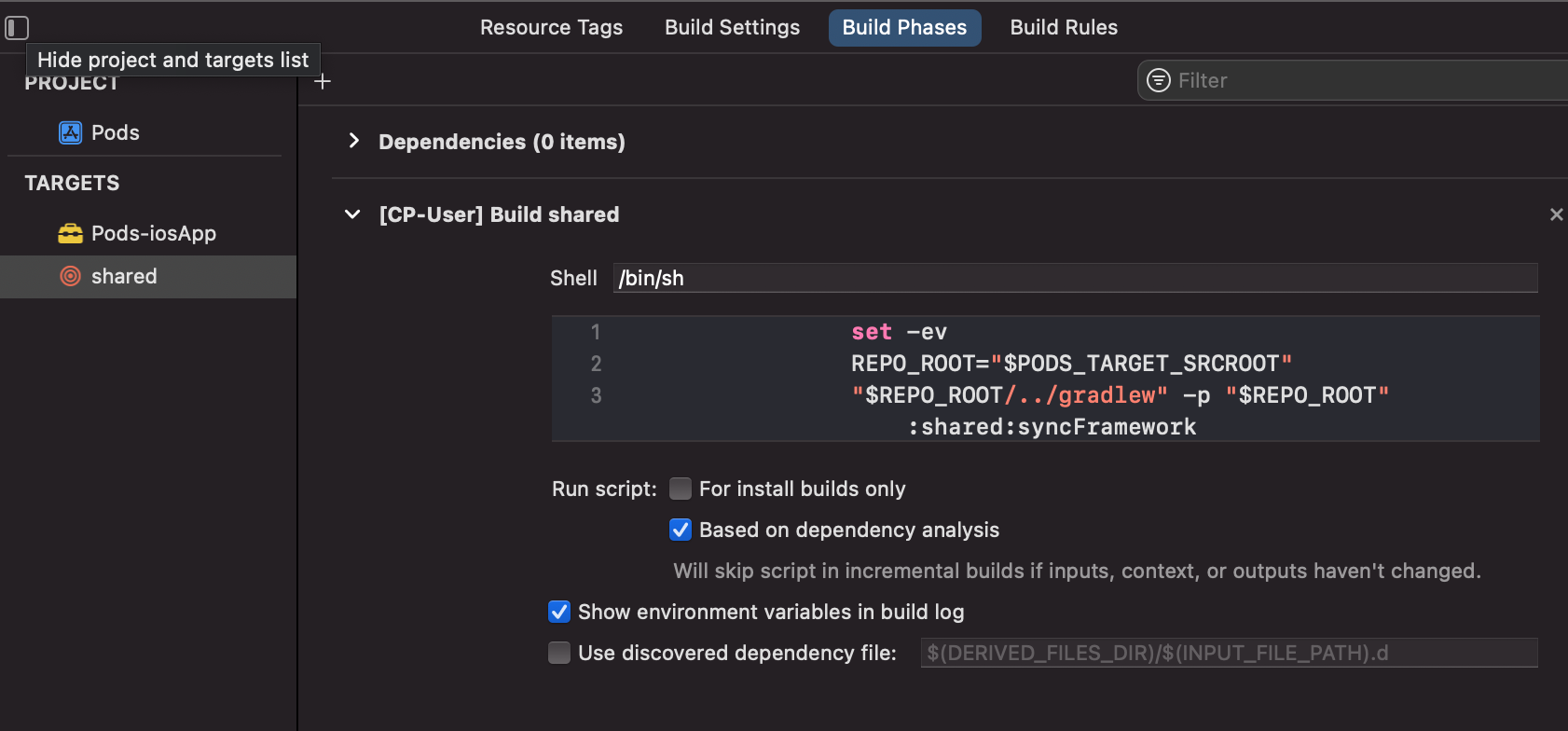Click ':shared:syncFramework' in the script
The image size is (1568, 731).
1052,427
